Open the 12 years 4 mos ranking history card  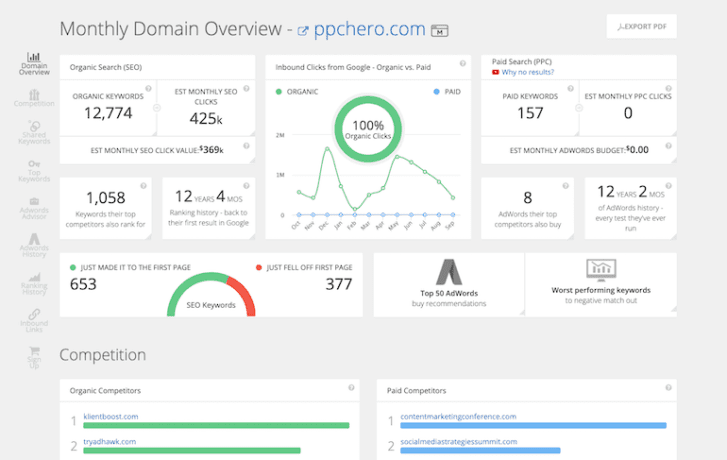pos(209,208)
